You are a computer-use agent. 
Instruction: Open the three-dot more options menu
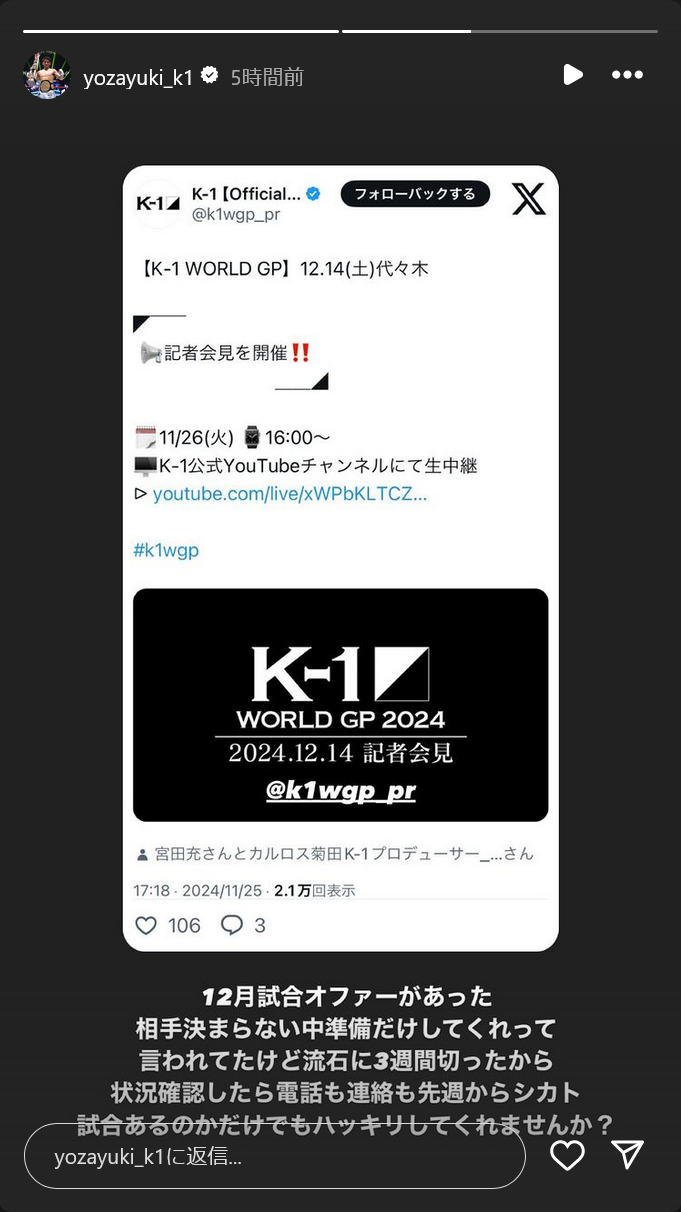(627, 75)
